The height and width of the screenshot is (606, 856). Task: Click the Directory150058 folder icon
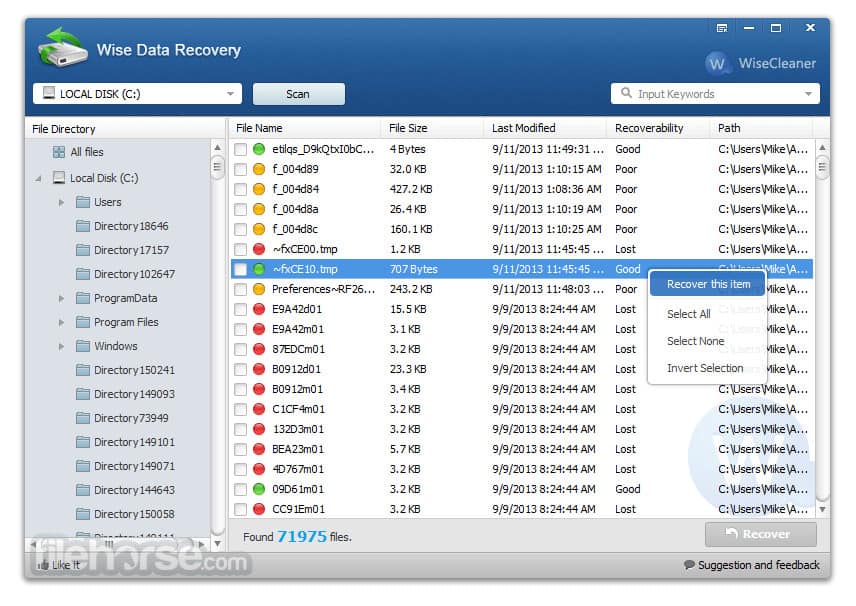(83, 514)
